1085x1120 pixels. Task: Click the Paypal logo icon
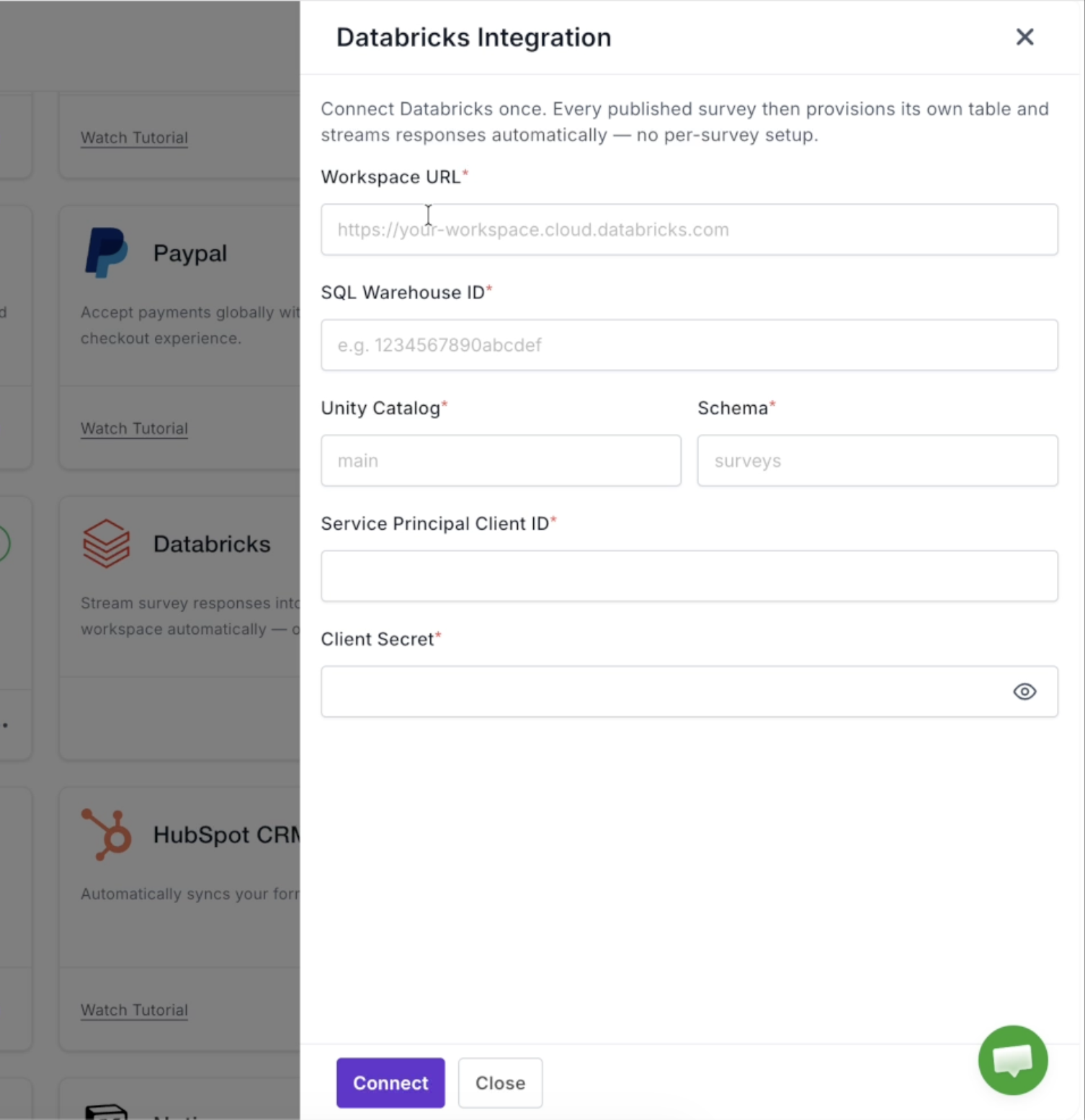(107, 252)
